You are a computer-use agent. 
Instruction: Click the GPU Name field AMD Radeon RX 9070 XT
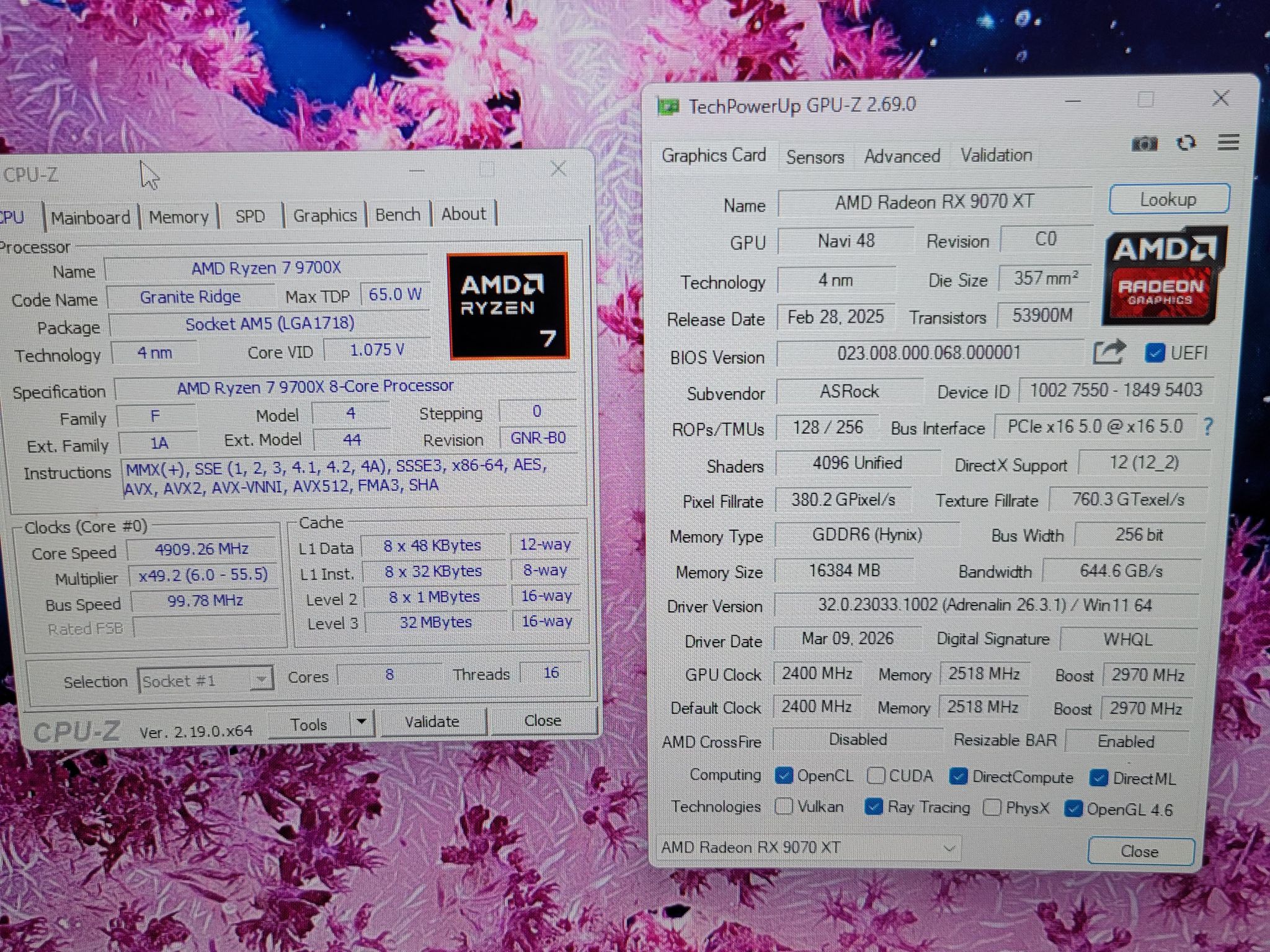click(x=934, y=202)
